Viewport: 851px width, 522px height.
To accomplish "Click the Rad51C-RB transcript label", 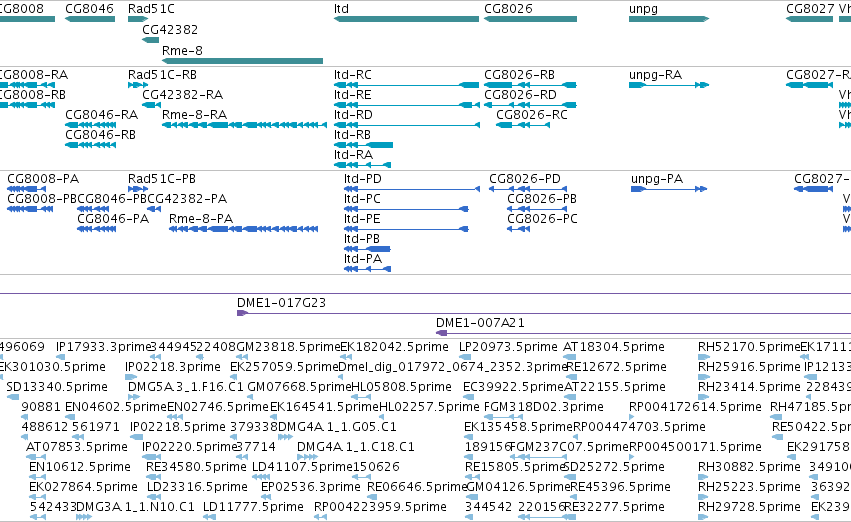I will pos(162,75).
